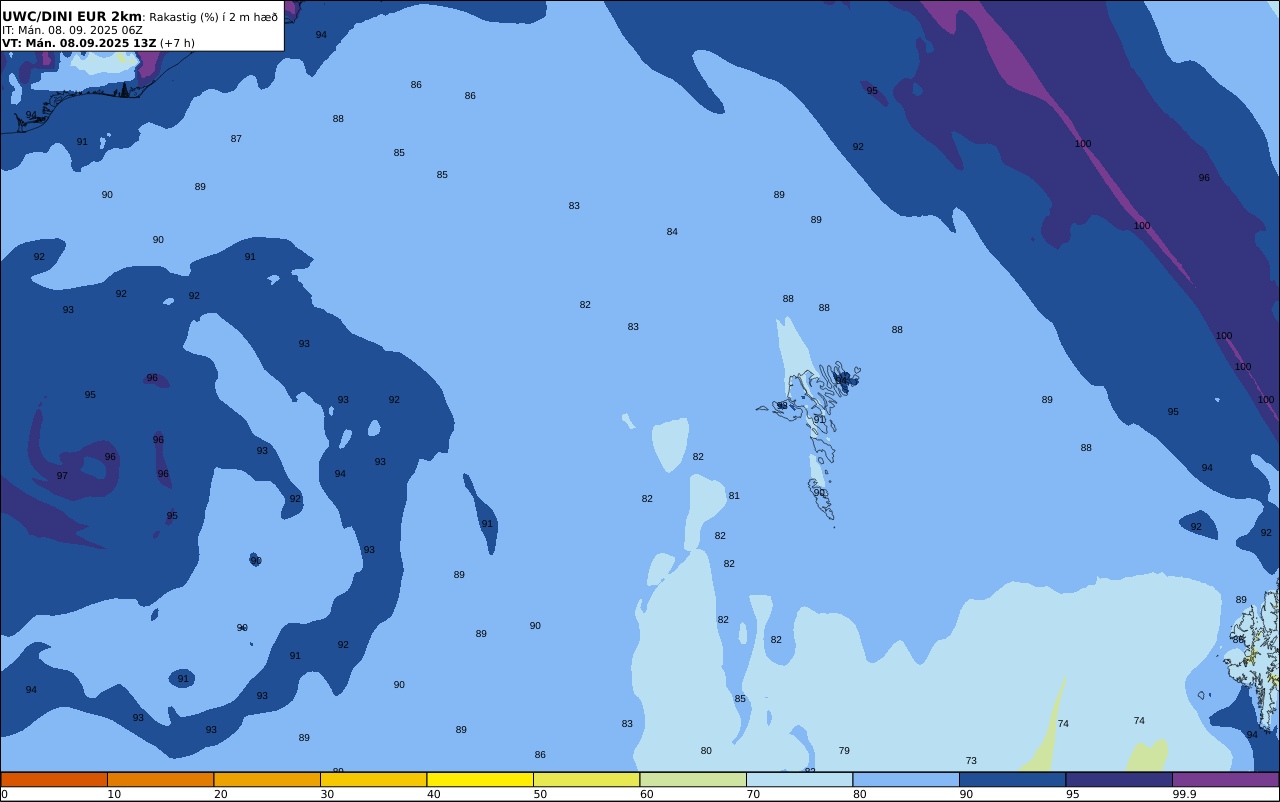The image size is (1280, 802).
Task: Pick the dark blue 90–95 legend swatch
Action: coord(1012,779)
